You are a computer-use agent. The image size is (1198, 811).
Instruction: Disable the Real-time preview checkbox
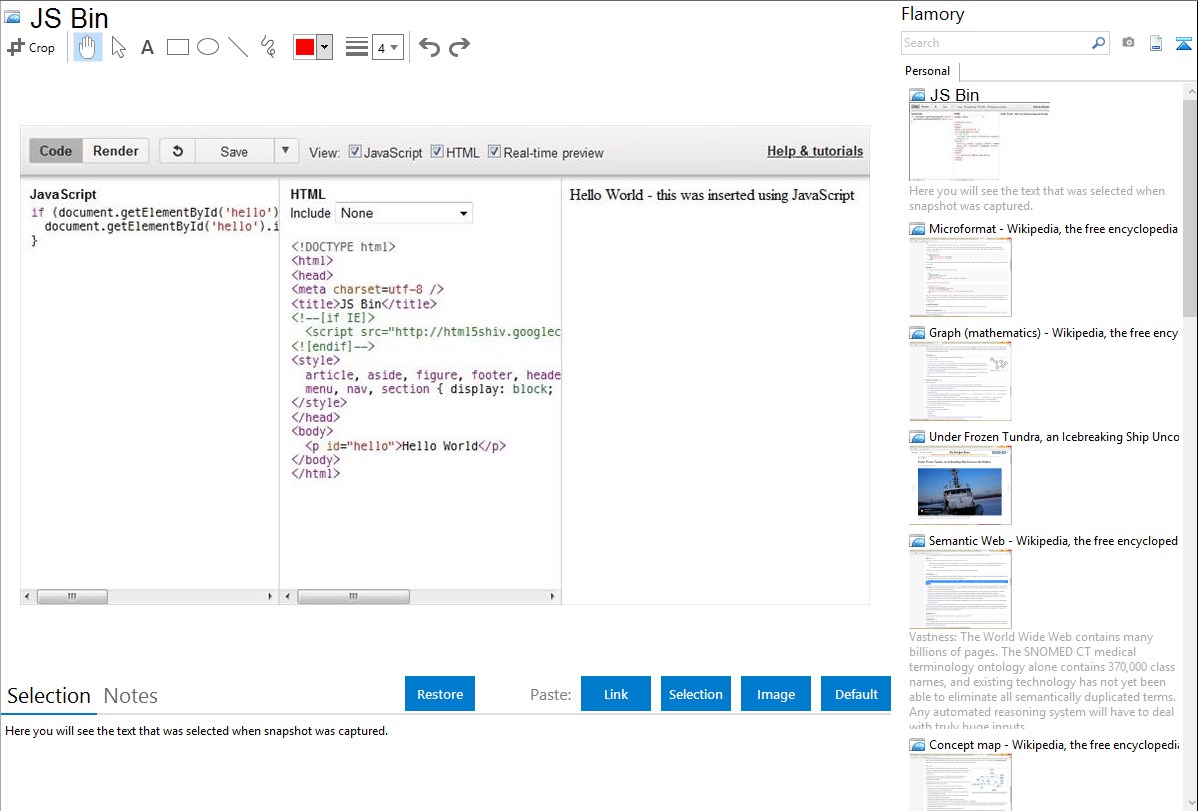pyautogui.click(x=494, y=152)
